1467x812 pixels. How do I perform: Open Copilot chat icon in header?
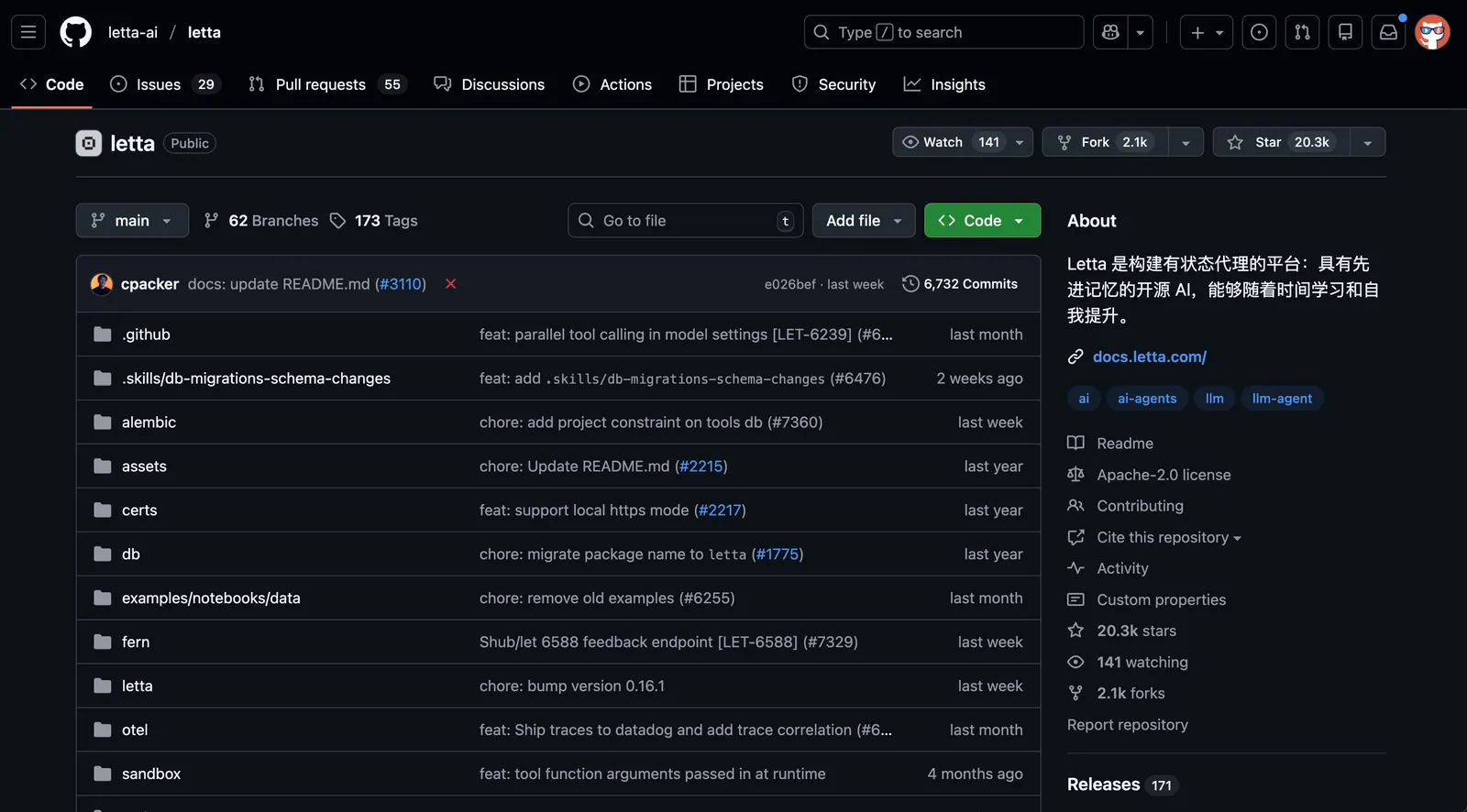[1110, 32]
